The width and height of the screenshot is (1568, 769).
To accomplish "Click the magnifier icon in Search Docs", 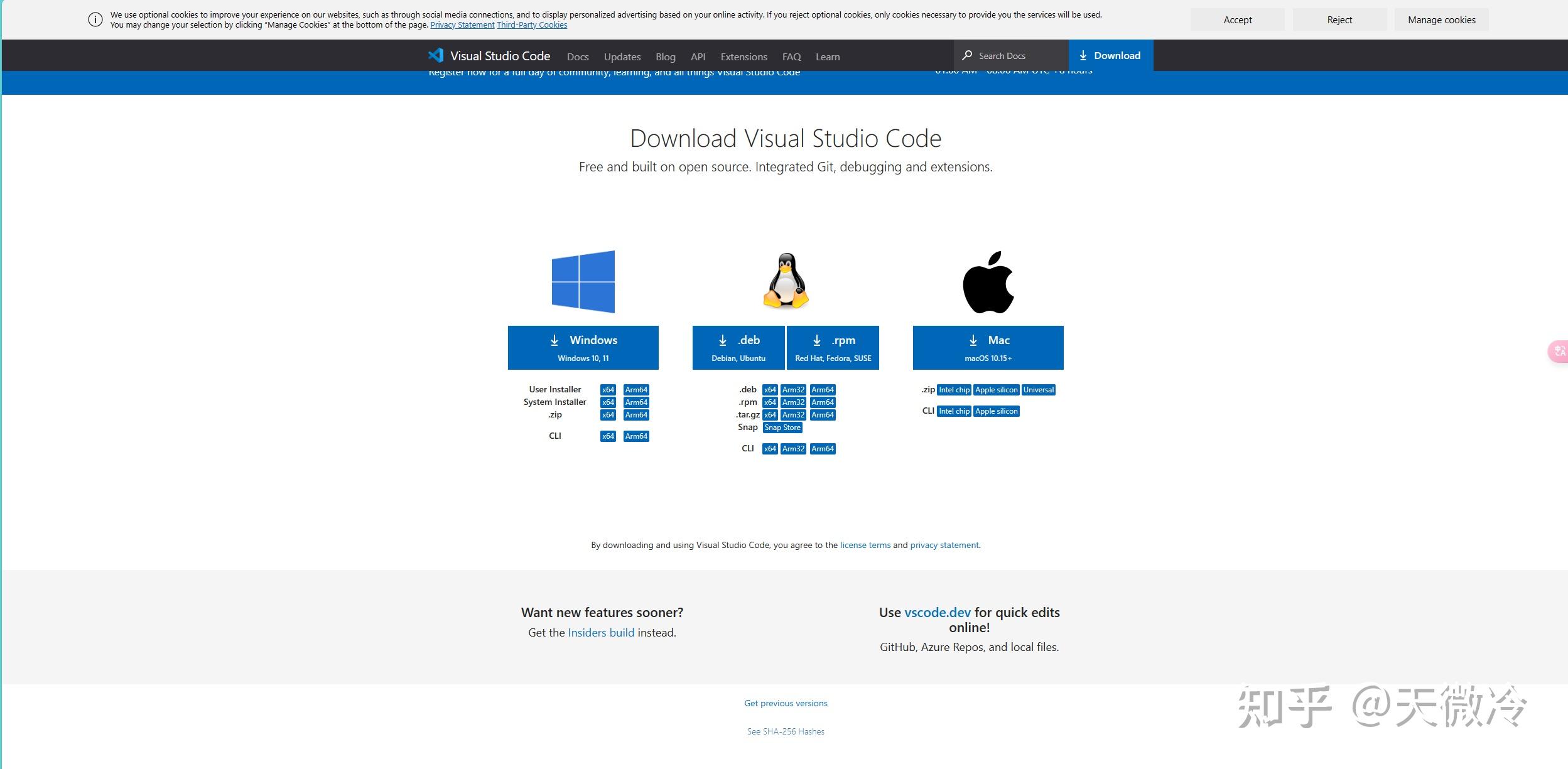I will pos(967,55).
